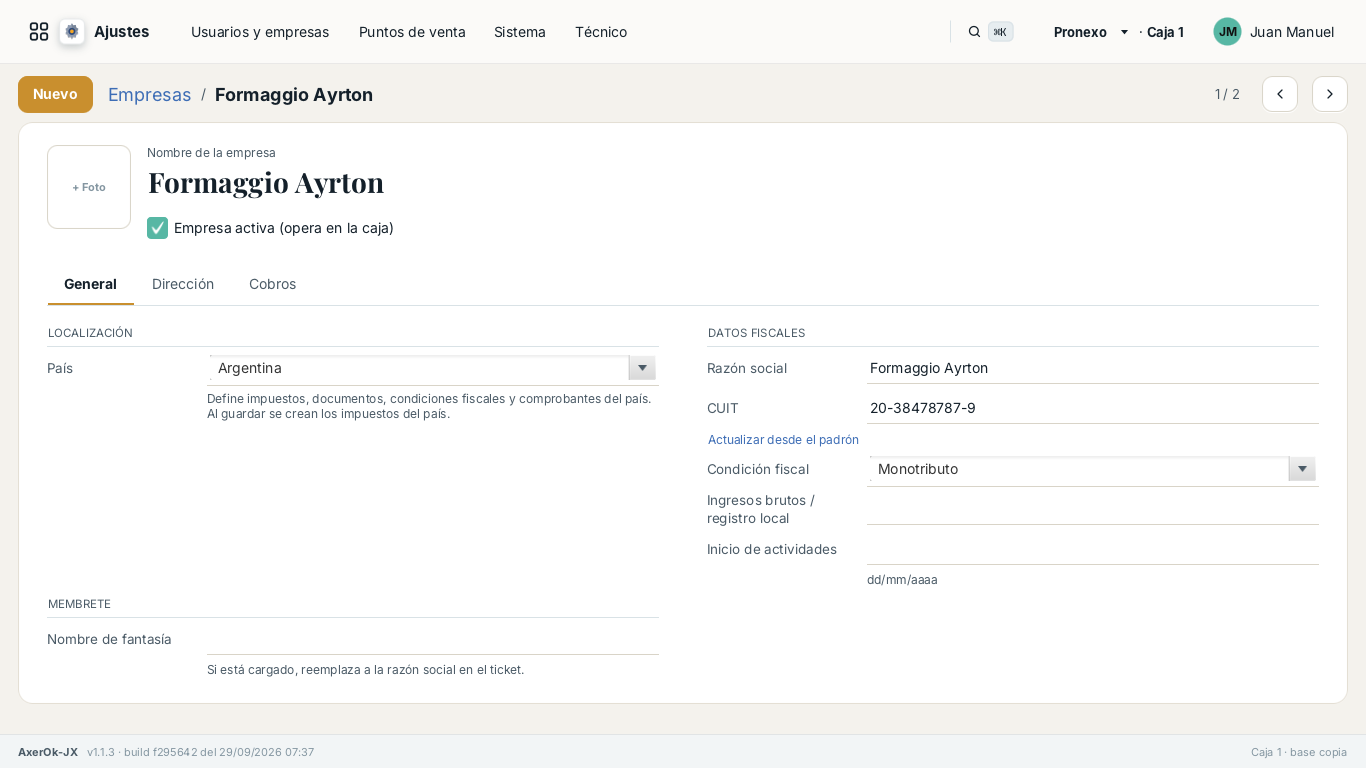The height and width of the screenshot is (768, 1366).
Task: Select the General tab
Action: [x=90, y=284]
